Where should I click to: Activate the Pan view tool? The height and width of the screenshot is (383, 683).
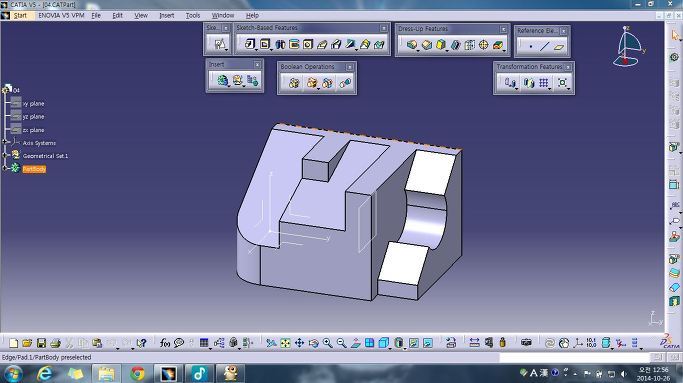tap(299, 343)
